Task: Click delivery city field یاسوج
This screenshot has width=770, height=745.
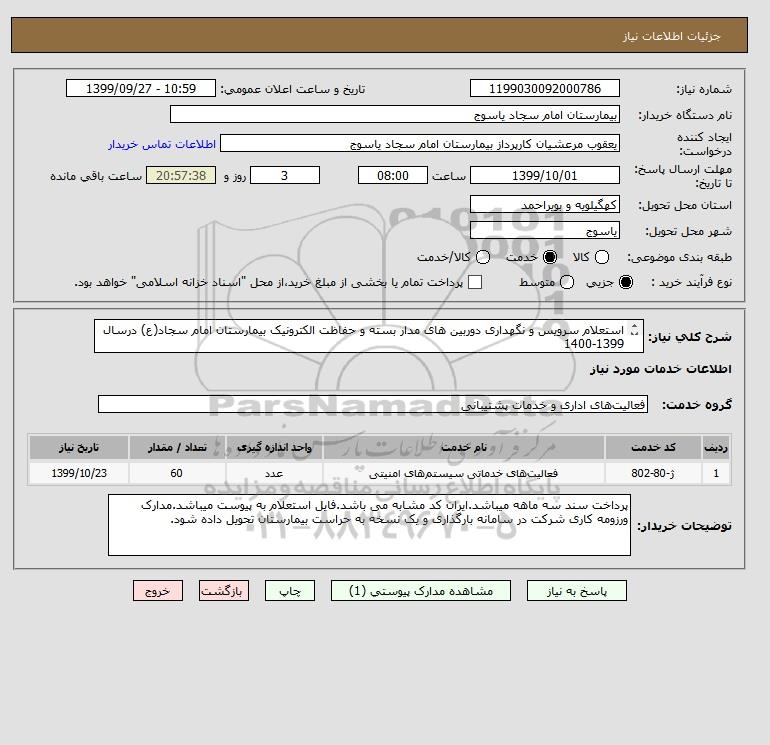Action: 545,230
